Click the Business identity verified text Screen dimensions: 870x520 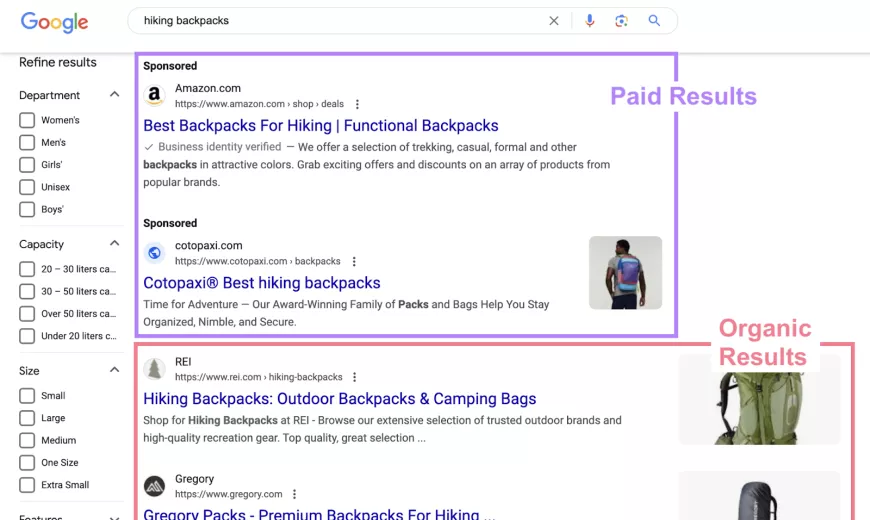click(219, 147)
